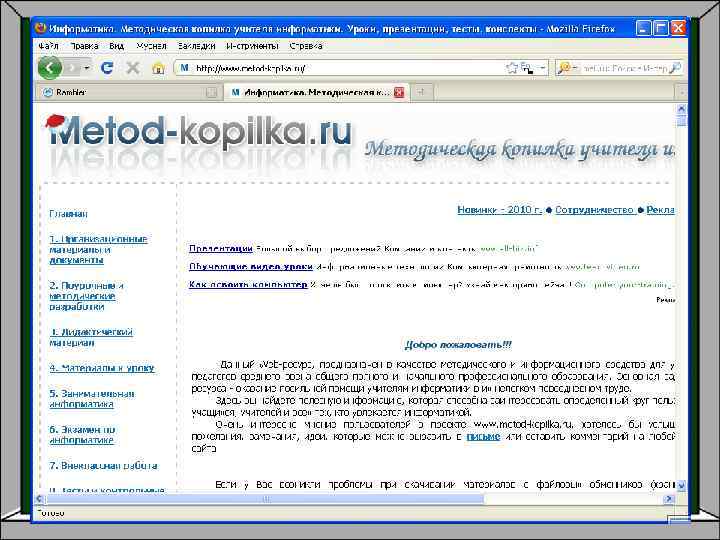Screen dimensions: 720x540
Task: Switch to the Rambler tab
Action: tap(129, 92)
